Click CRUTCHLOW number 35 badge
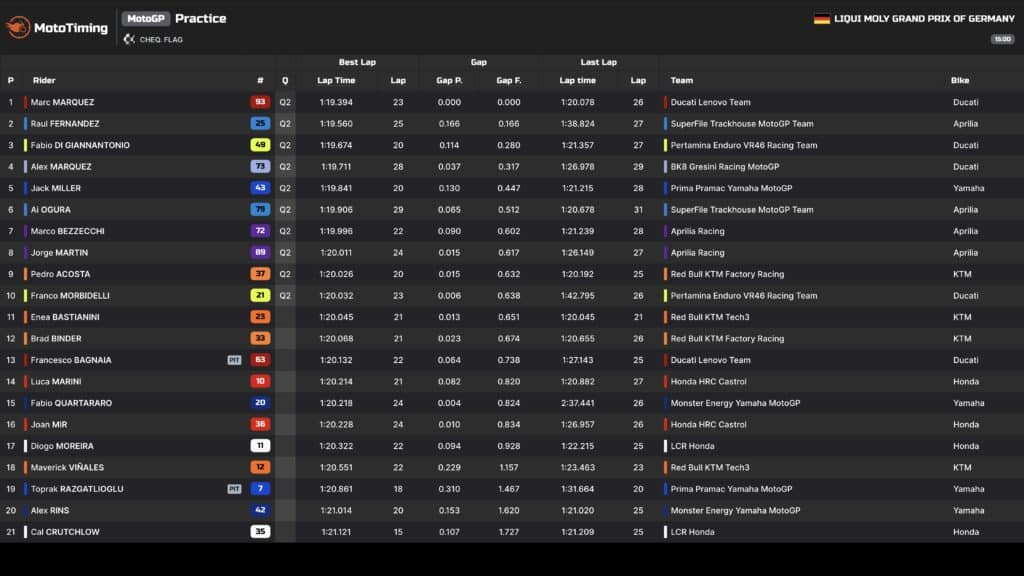The image size is (1024, 576). tap(260, 532)
